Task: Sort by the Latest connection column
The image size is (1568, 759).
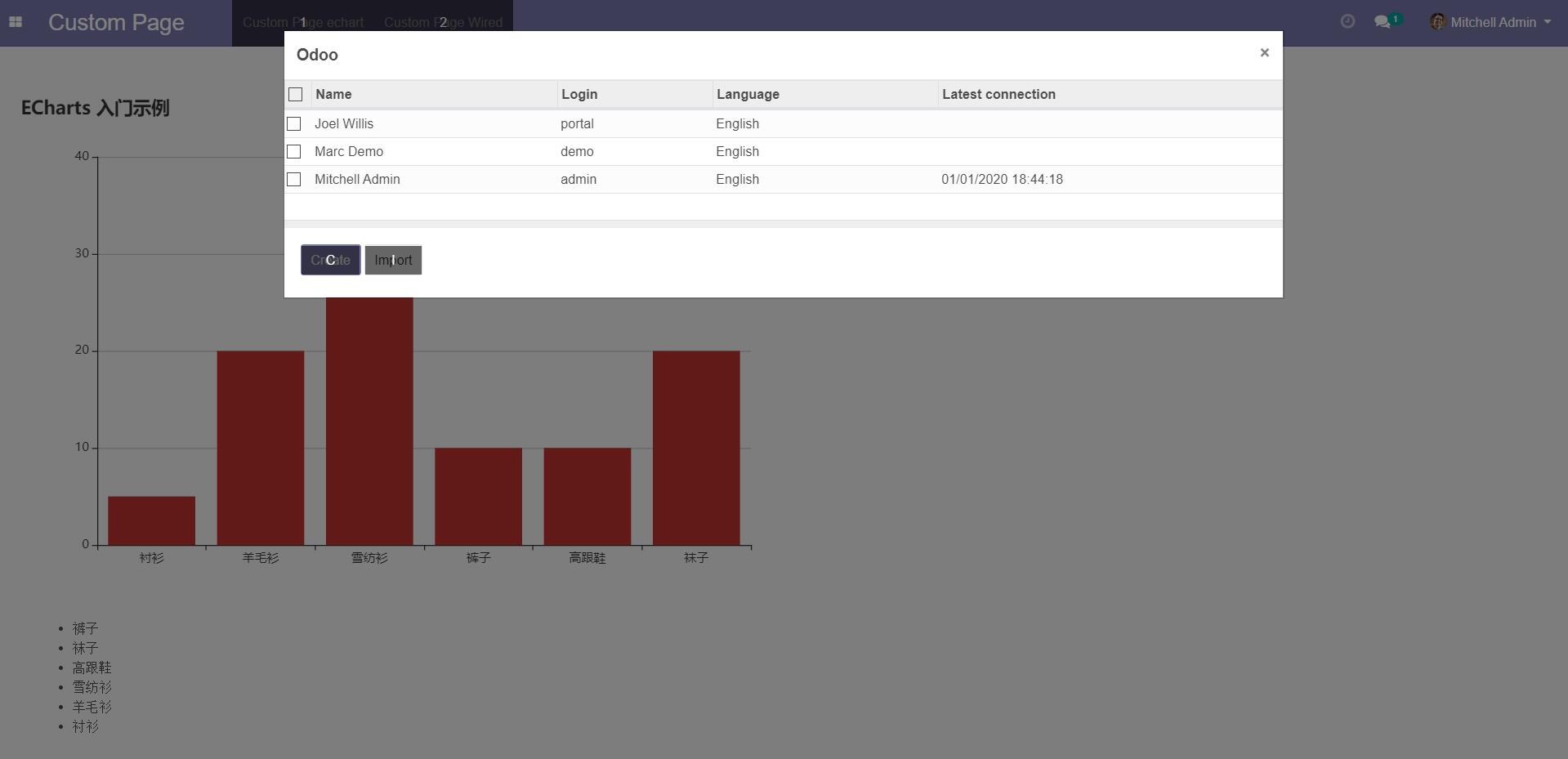Action: coord(998,95)
